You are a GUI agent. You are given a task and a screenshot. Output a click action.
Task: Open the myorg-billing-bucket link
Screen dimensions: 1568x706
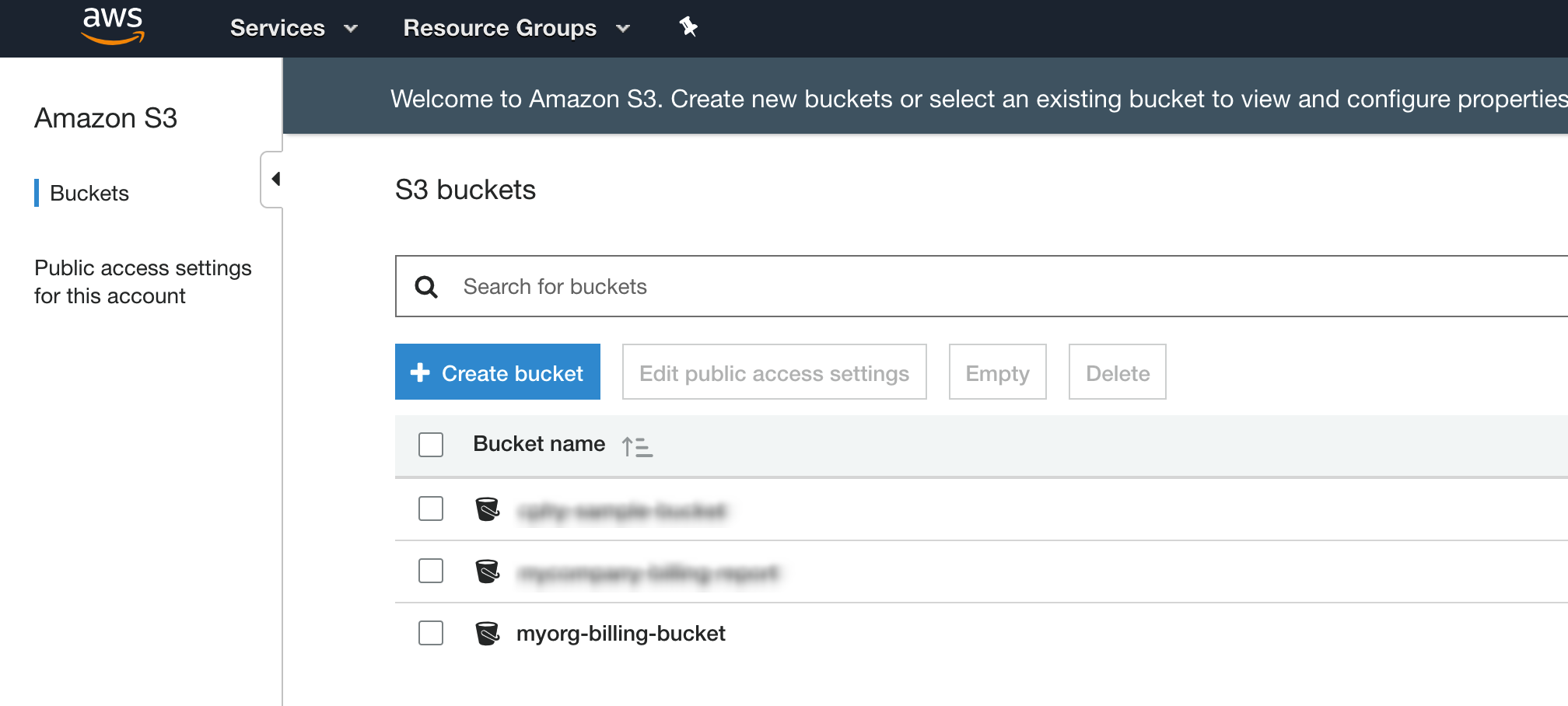pyautogui.click(x=621, y=634)
